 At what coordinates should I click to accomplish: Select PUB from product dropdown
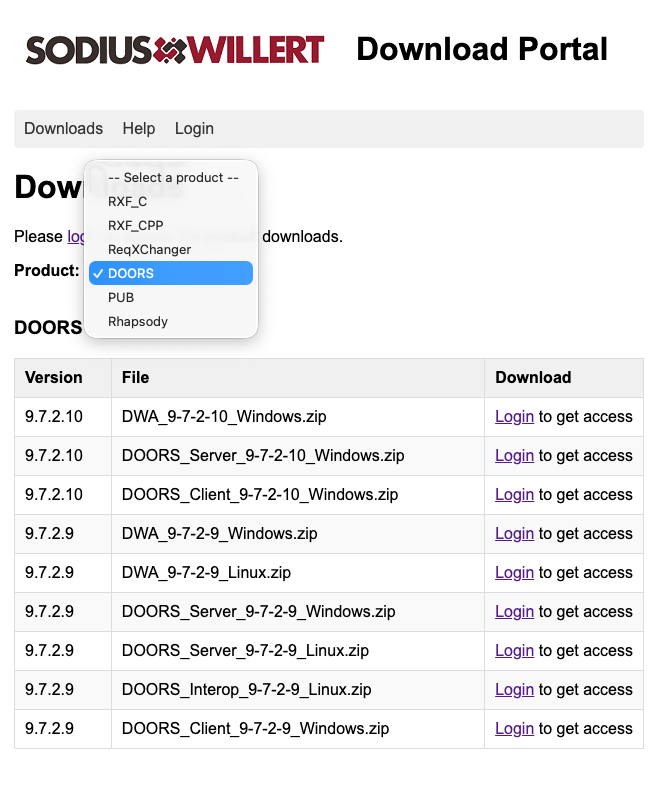click(x=171, y=298)
